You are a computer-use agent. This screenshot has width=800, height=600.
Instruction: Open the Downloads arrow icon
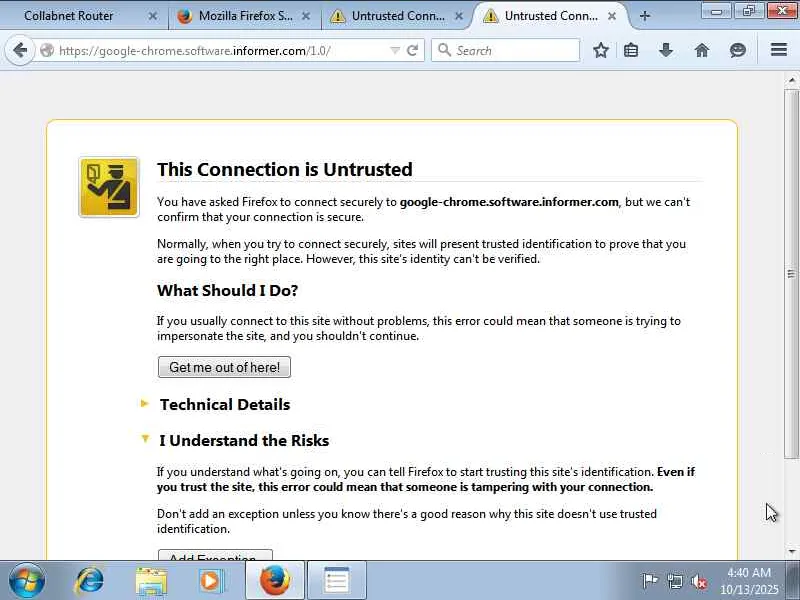[666, 50]
